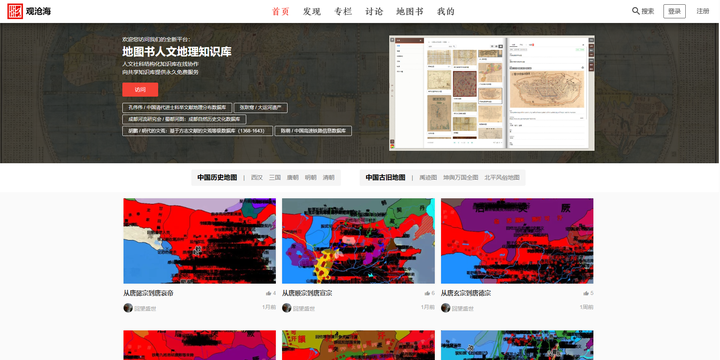Select 坤舆万国全图 old map link
The height and width of the screenshot is (360, 720).
pyautogui.click(x=461, y=178)
